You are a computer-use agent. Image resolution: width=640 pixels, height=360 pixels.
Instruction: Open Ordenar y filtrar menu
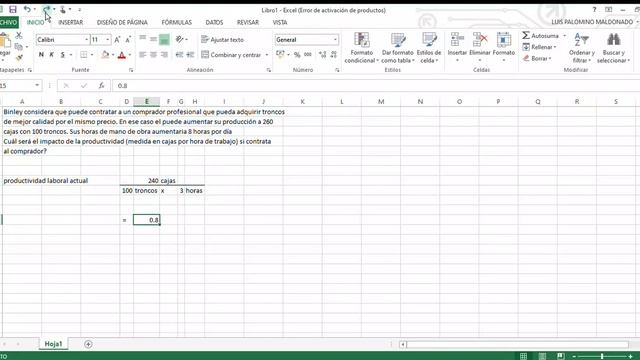582,48
